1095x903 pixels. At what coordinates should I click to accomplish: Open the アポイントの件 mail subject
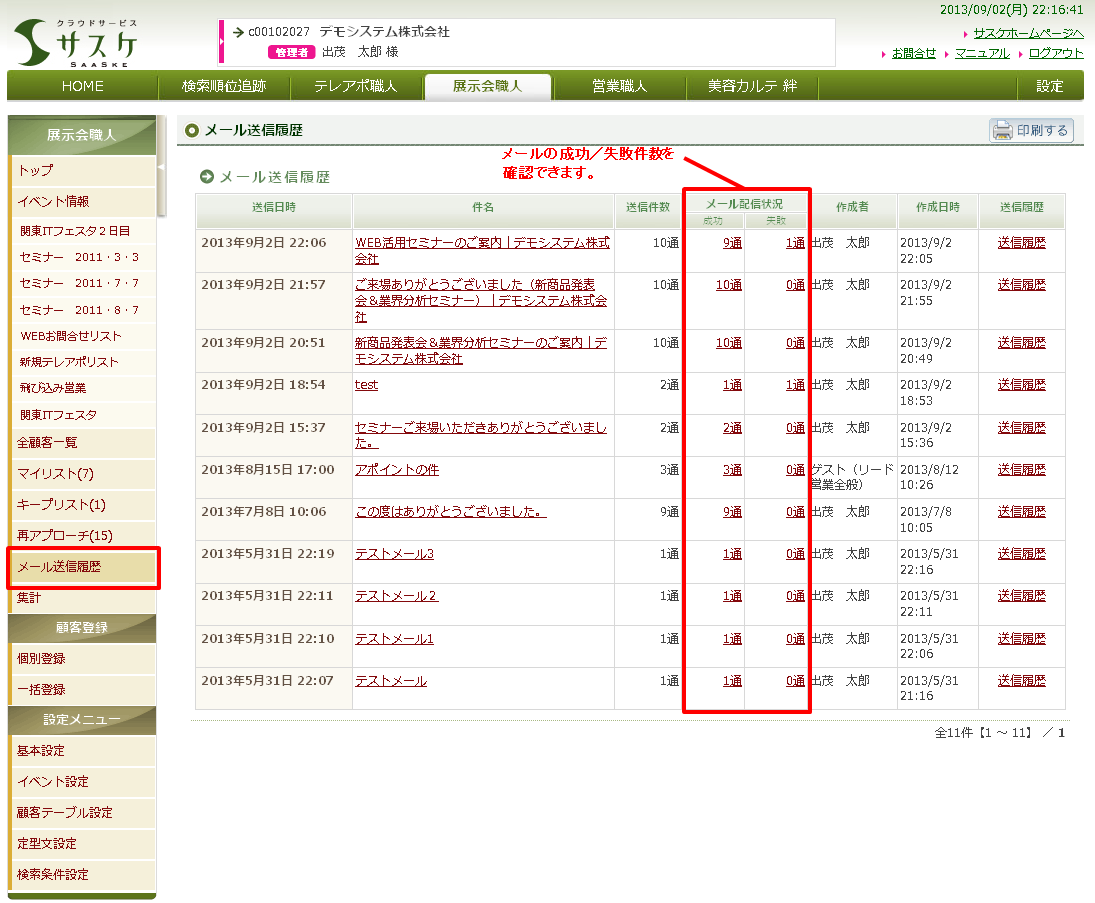pyautogui.click(x=396, y=469)
